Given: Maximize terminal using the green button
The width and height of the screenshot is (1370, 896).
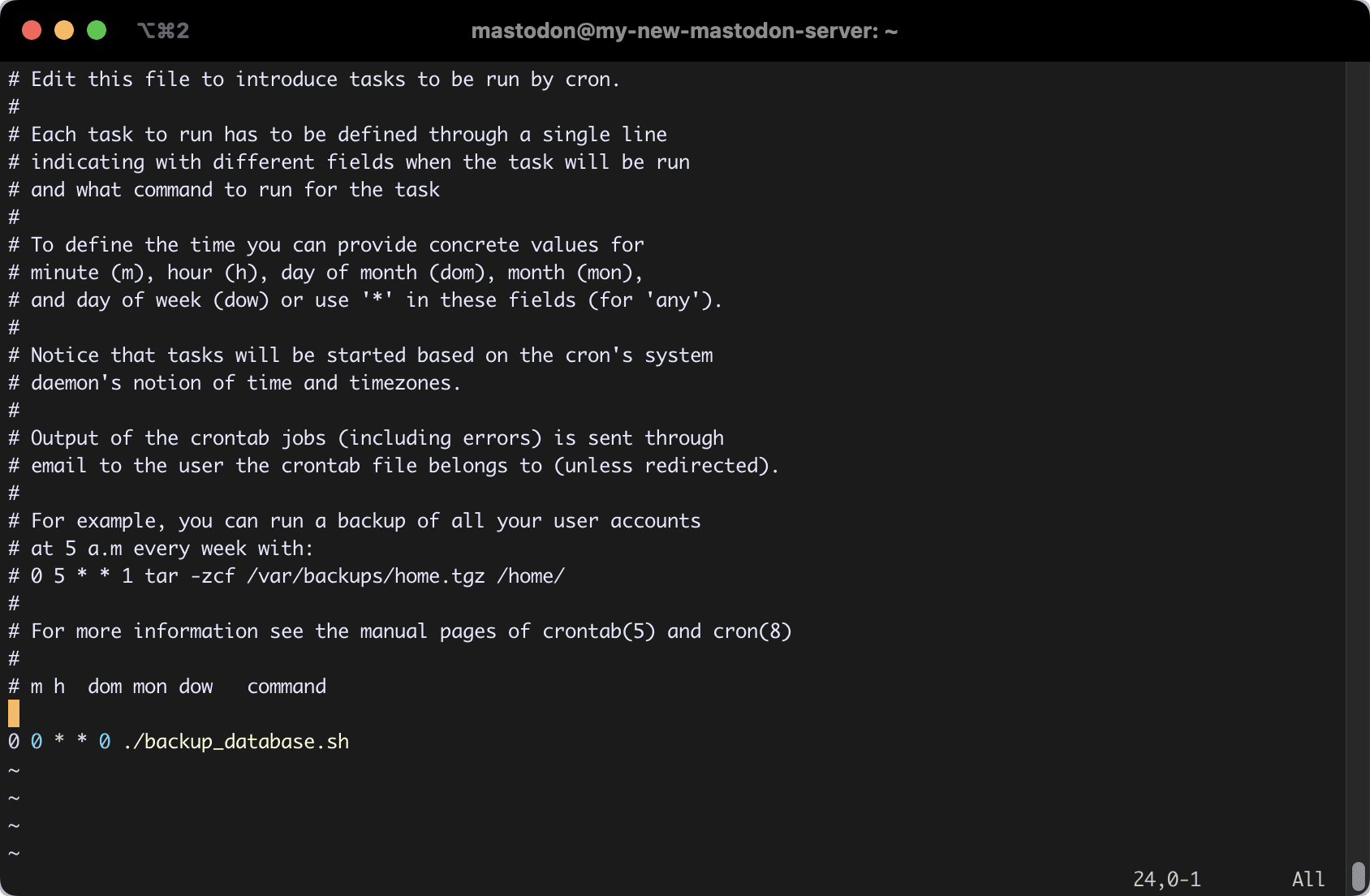Looking at the screenshot, I should (x=97, y=31).
